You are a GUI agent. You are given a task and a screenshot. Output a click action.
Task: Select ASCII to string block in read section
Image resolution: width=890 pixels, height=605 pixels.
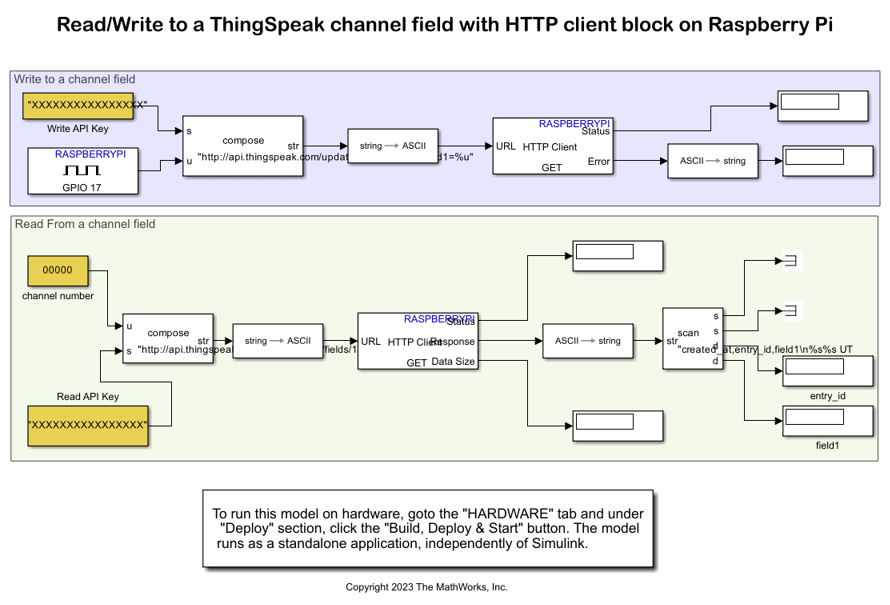587,341
